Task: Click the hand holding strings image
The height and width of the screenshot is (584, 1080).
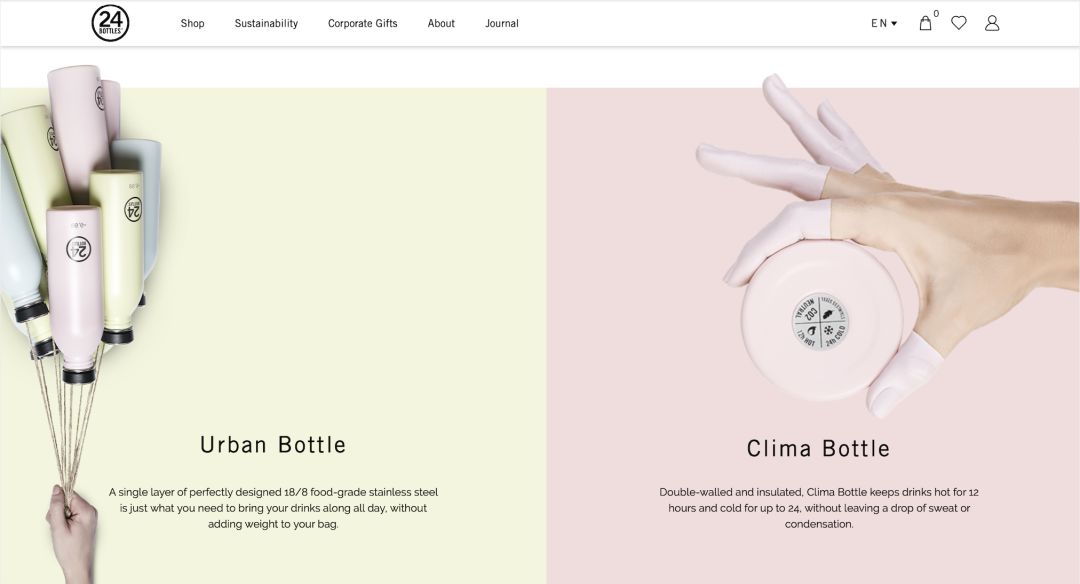Action: (72, 530)
